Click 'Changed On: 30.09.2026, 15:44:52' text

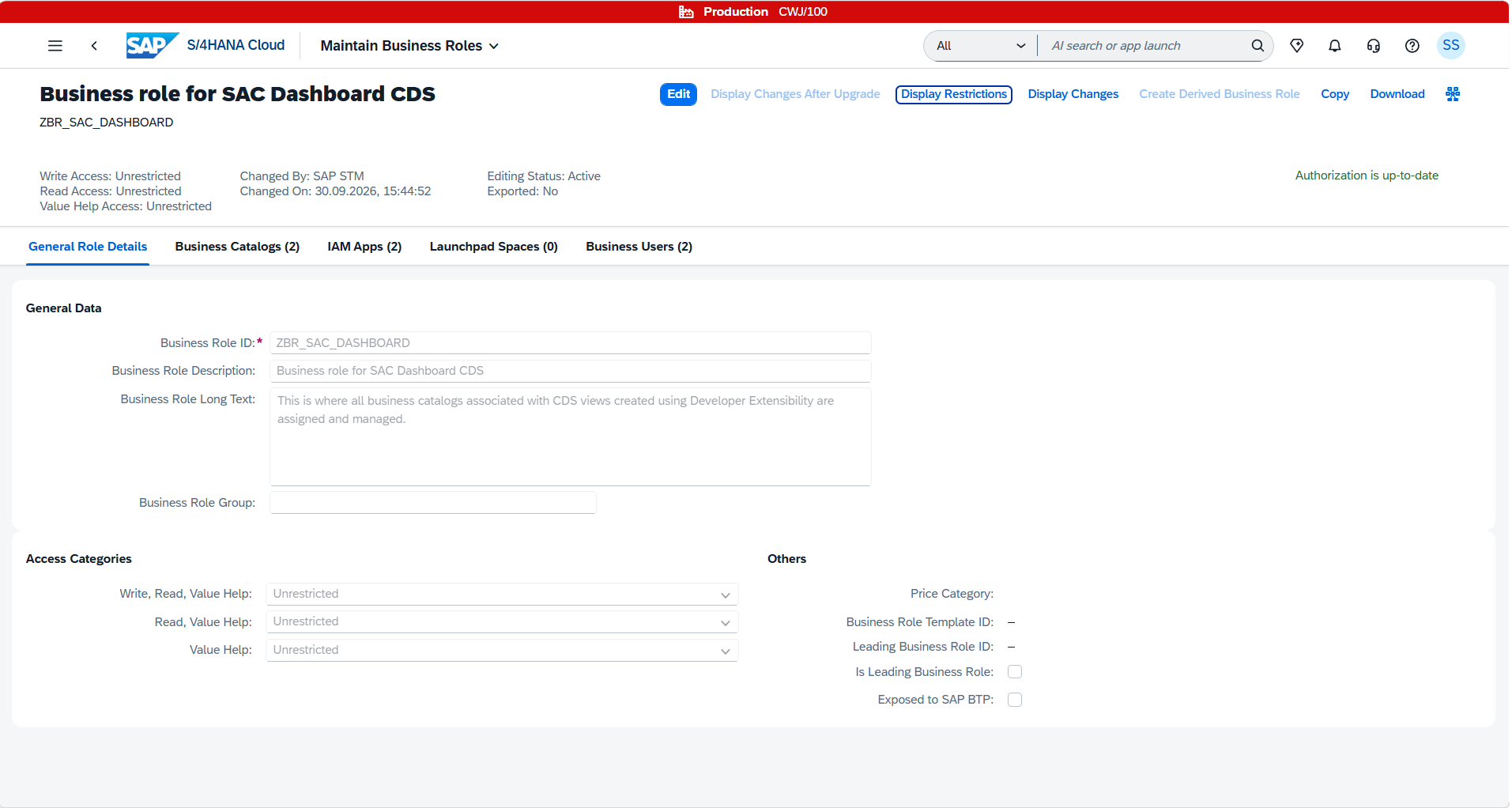(x=335, y=191)
